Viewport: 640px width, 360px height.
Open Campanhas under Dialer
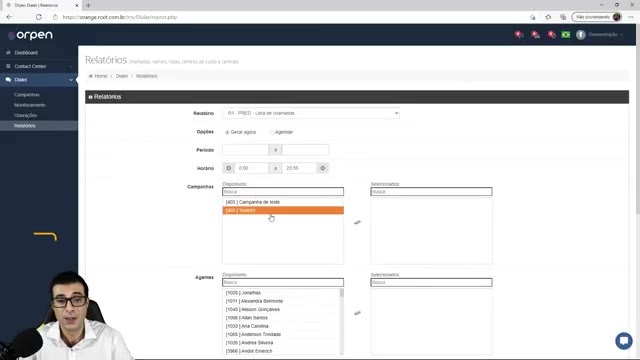click(x=27, y=95)
